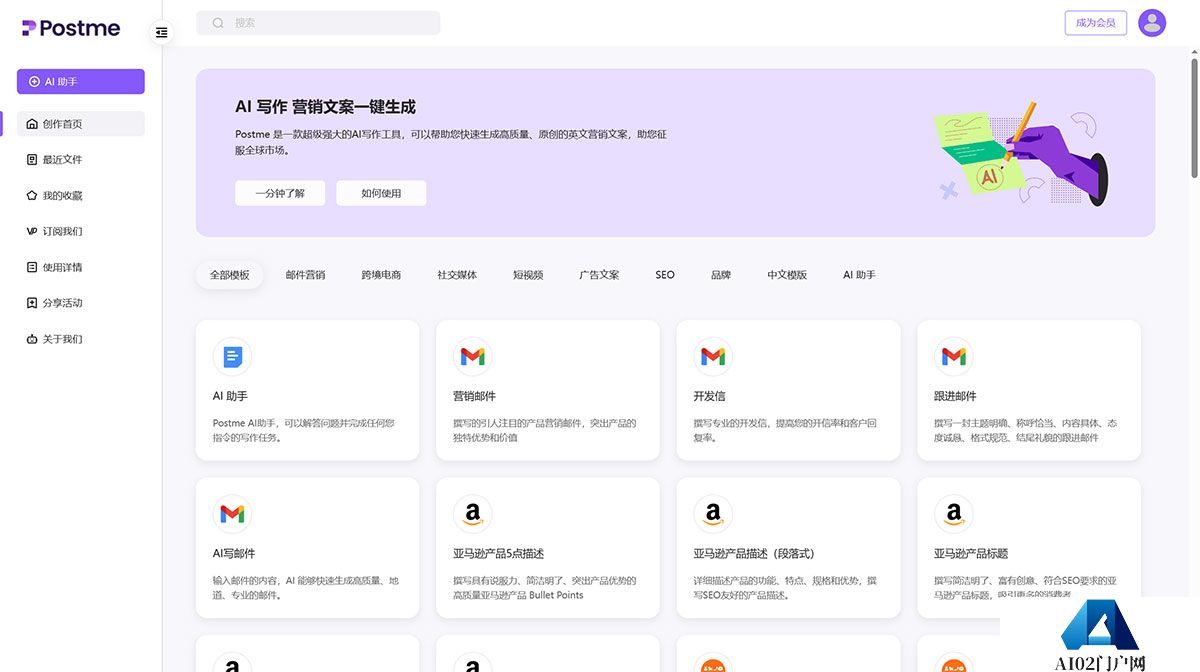Select the 品牌 tab
The height and width of the screenshot is (672, 1200).
721,275
